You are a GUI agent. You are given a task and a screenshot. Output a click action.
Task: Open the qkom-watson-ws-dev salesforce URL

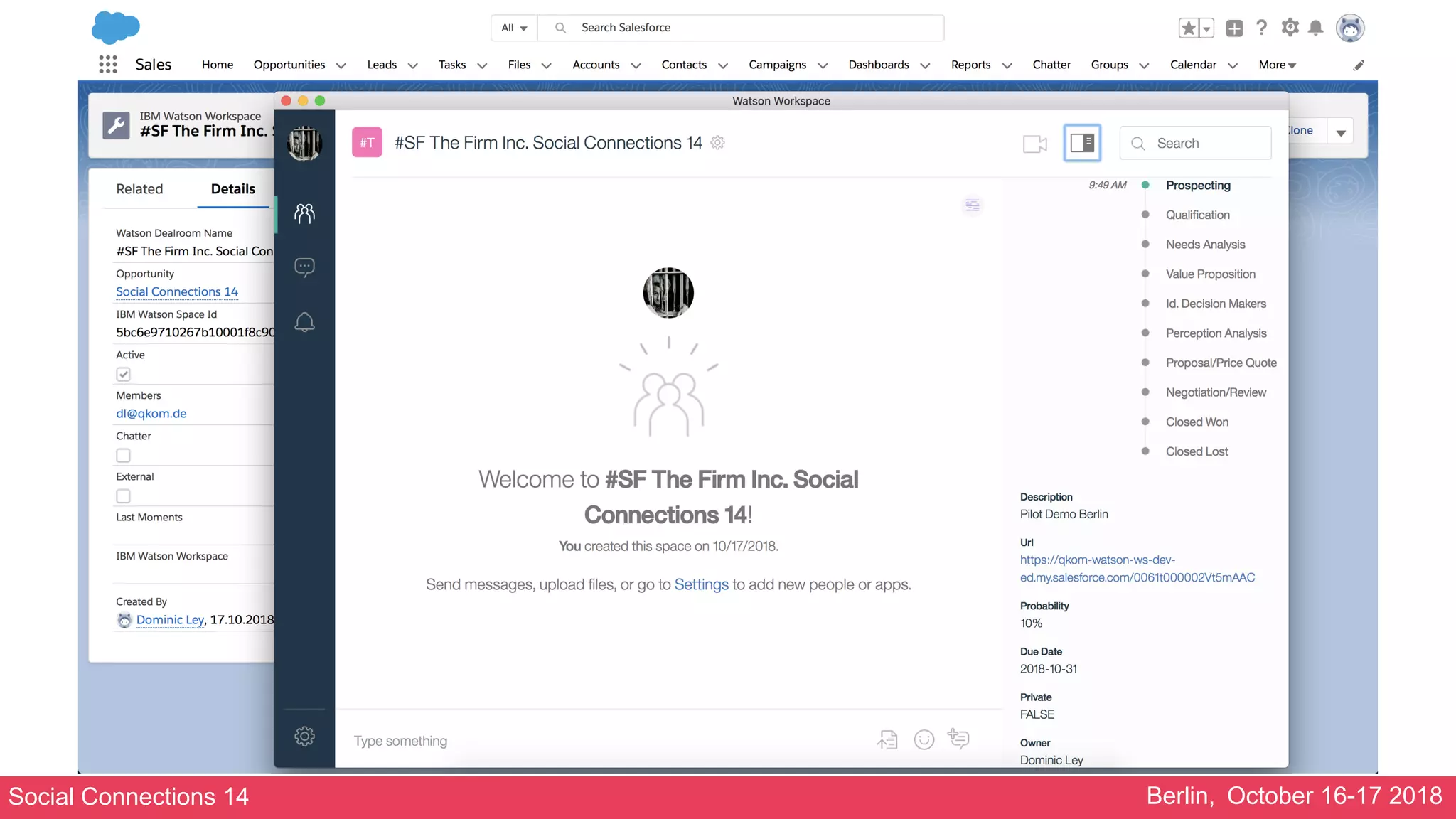click(1137, 569)
